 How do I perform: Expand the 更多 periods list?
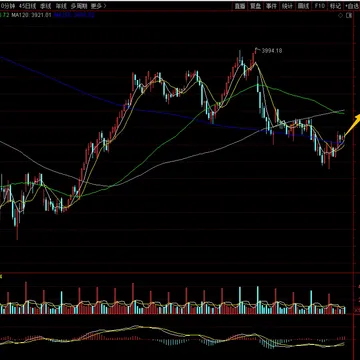(x=98, y=6)
